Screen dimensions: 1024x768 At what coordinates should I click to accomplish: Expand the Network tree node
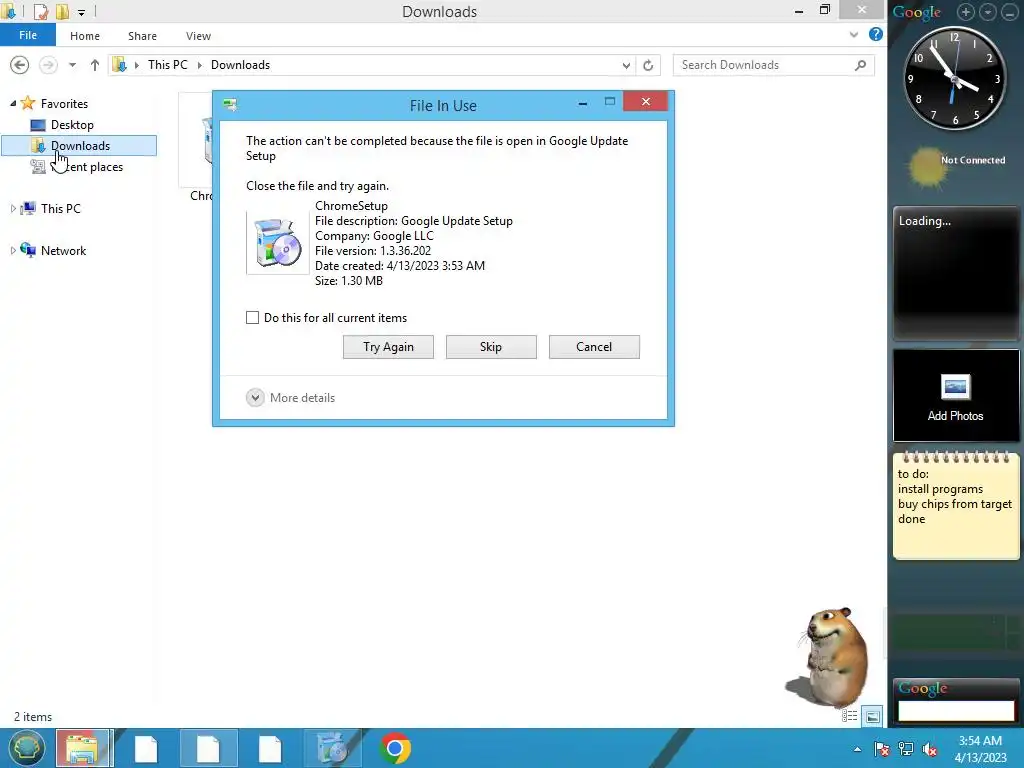[13, 250]
